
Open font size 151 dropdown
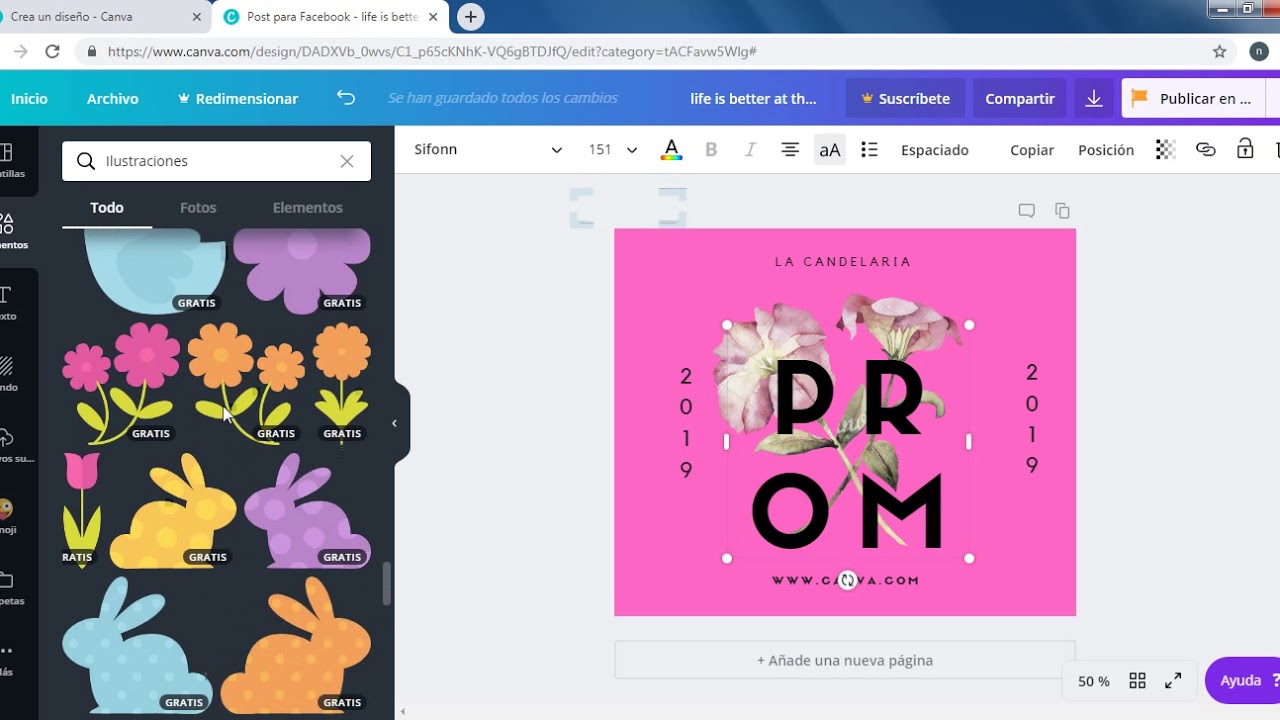click(x=612, y=150)
